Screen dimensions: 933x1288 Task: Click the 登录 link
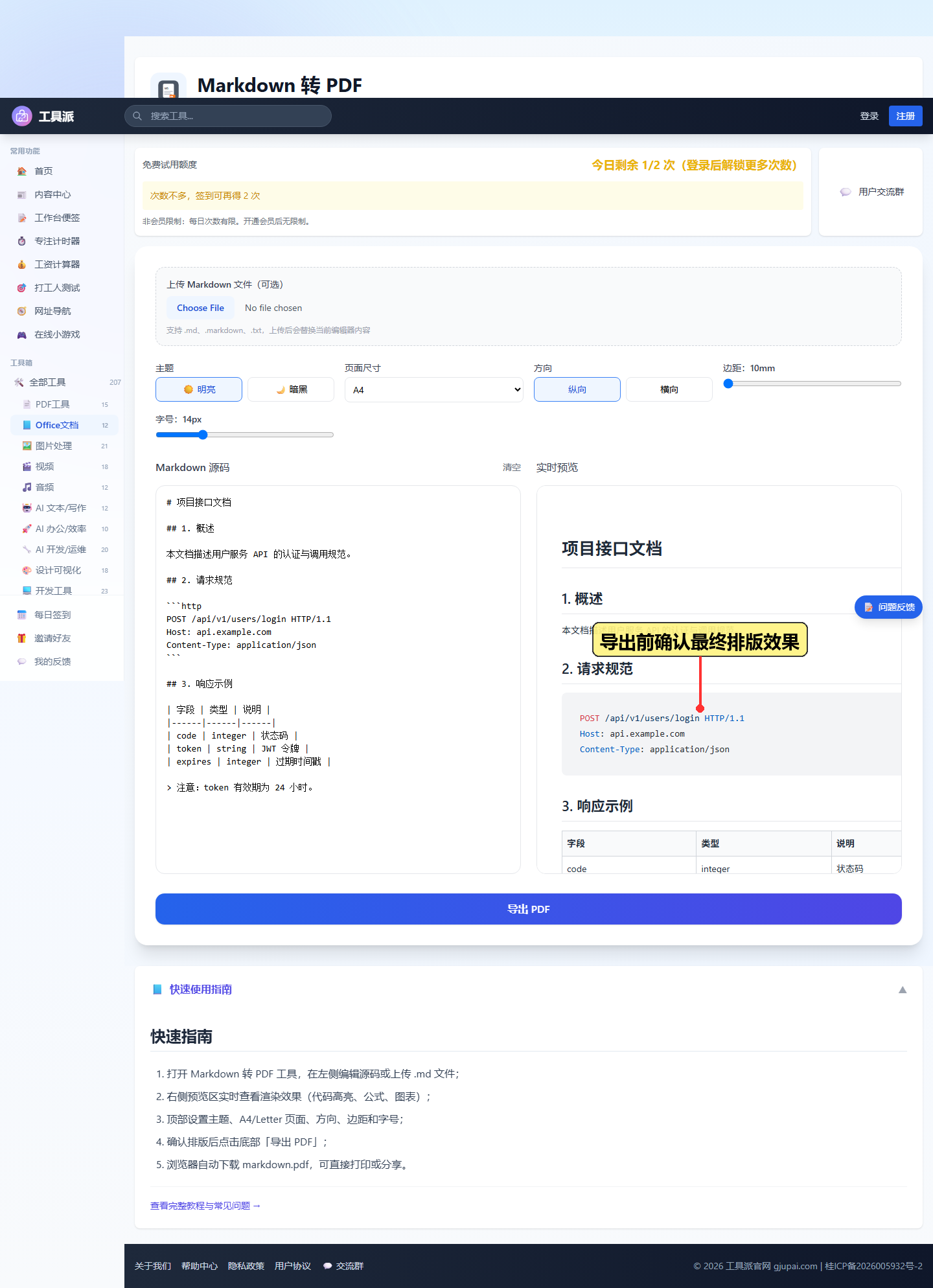click(x=870, y=116)
